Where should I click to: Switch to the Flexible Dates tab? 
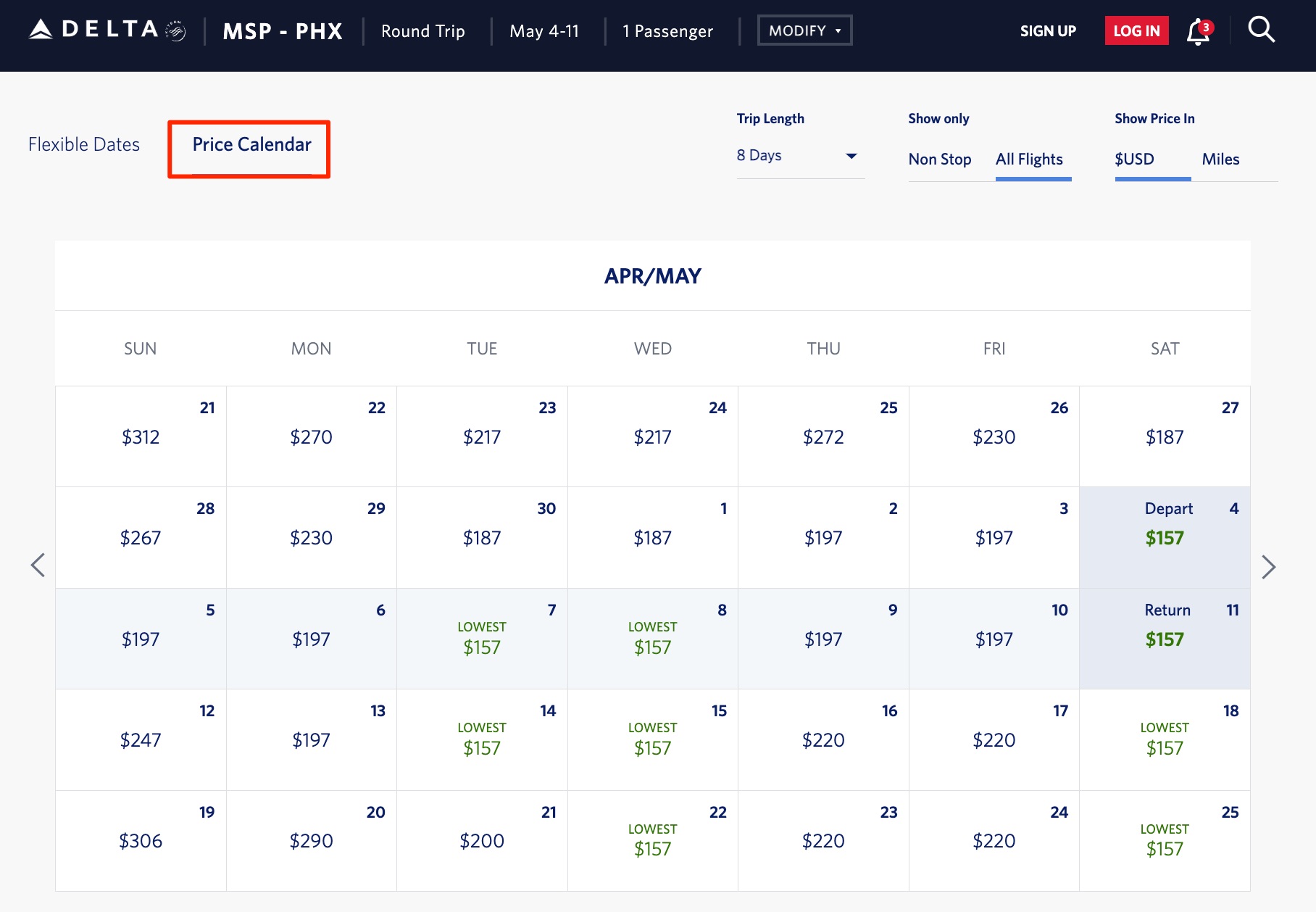(x=83, y=144)
